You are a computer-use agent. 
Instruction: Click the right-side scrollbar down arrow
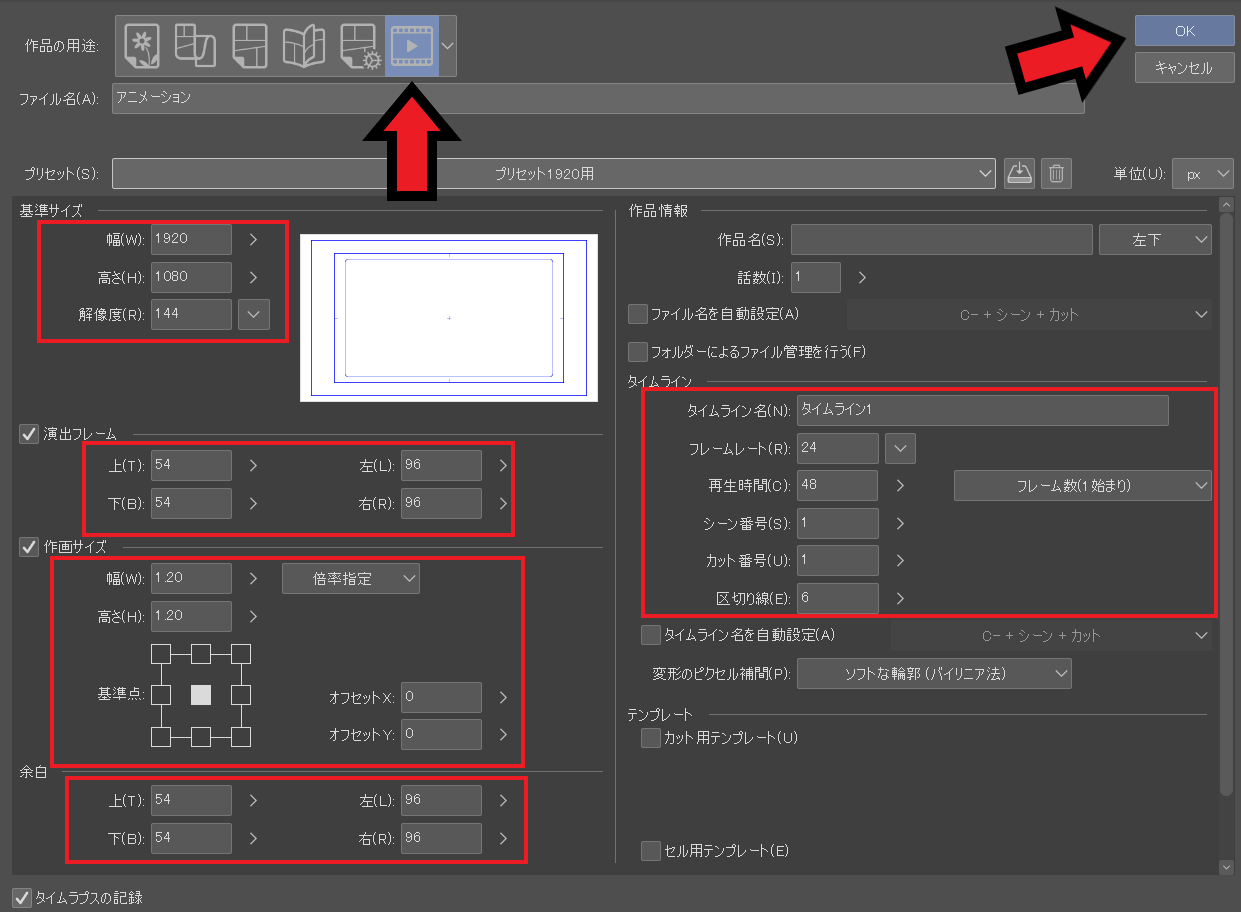[1227, 867]
